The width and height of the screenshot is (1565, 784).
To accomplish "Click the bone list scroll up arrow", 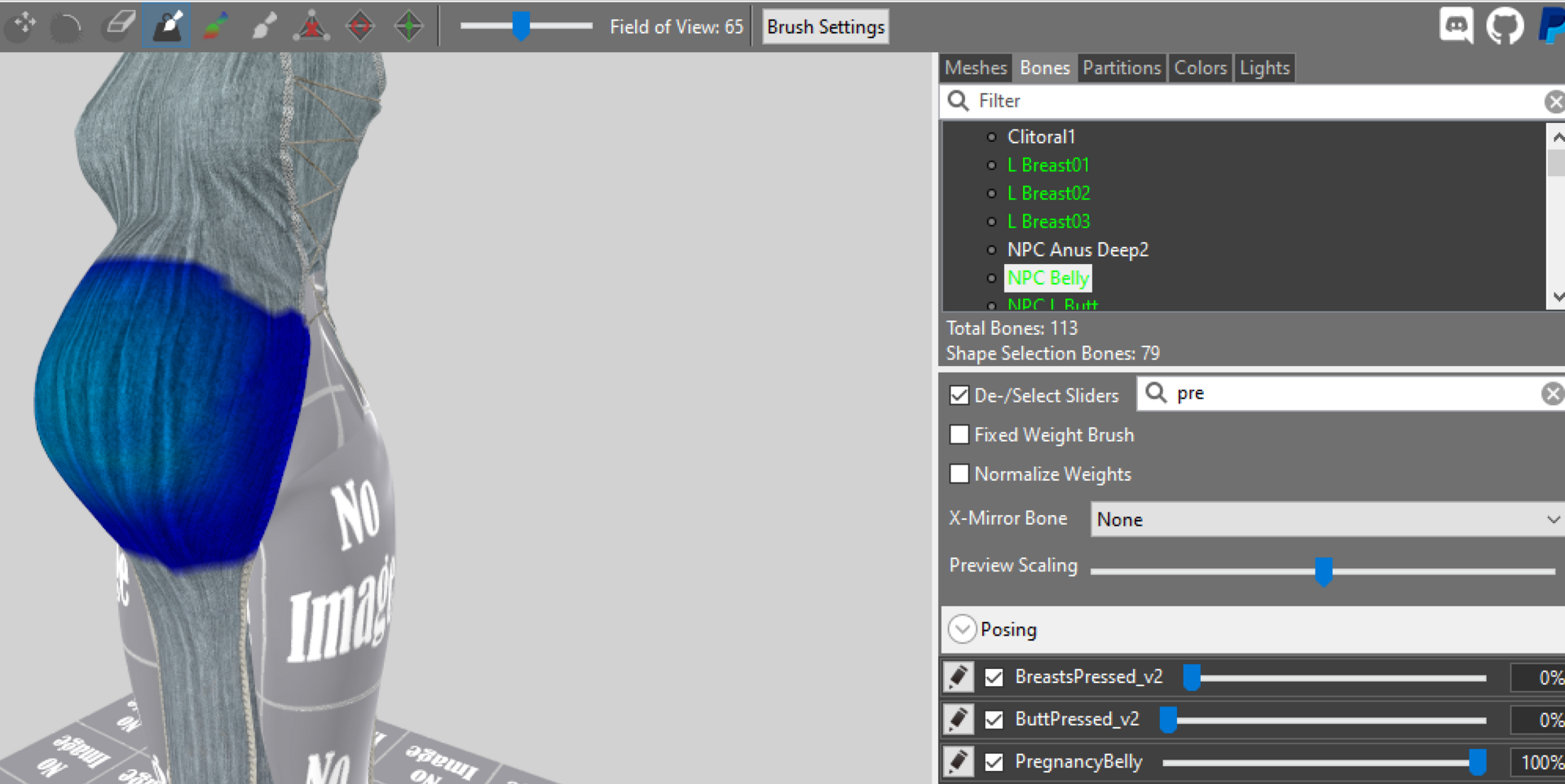I will point(1557,136).
